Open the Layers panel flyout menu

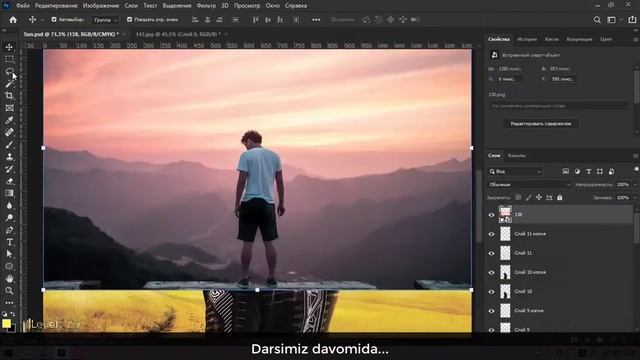636,156
